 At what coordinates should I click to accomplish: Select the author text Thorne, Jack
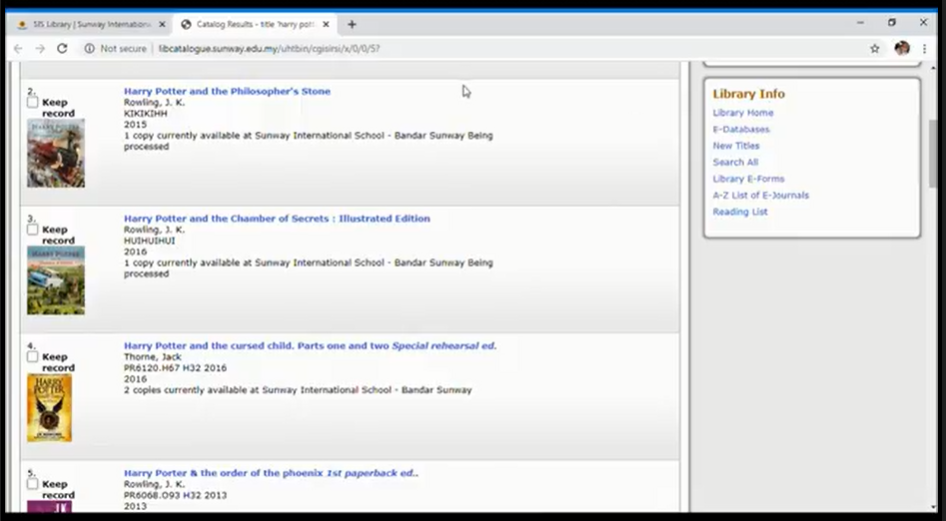(x=152, y=358)
